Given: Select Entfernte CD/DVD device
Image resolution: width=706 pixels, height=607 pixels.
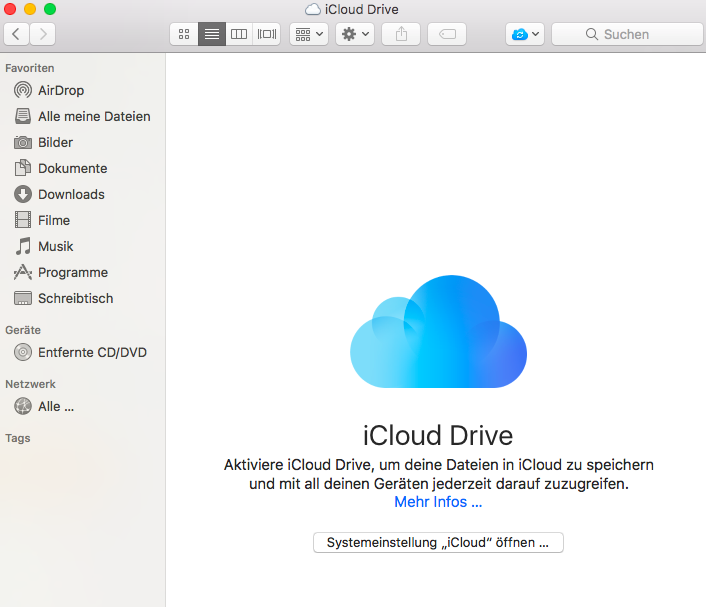Looking at the screenshot, I should click(92, 352).
